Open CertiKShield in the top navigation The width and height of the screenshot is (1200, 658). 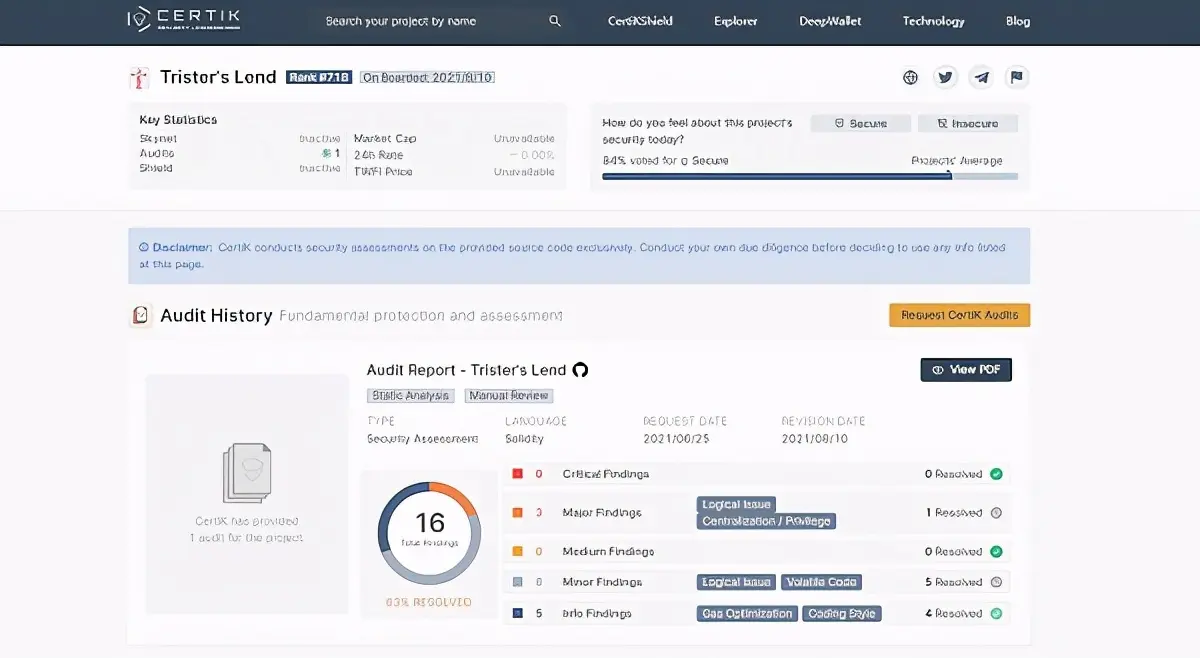[x=639, y=21]
